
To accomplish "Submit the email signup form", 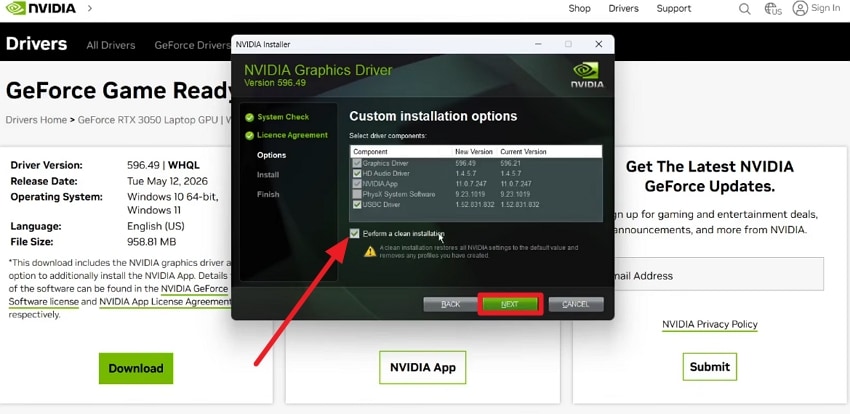I will pos(710,367).
